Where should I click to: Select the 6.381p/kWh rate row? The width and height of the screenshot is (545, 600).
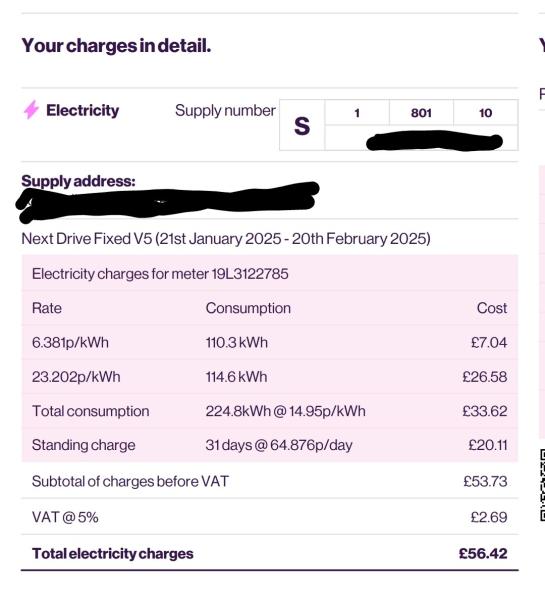pyautogui.click(x=270, y=342)
